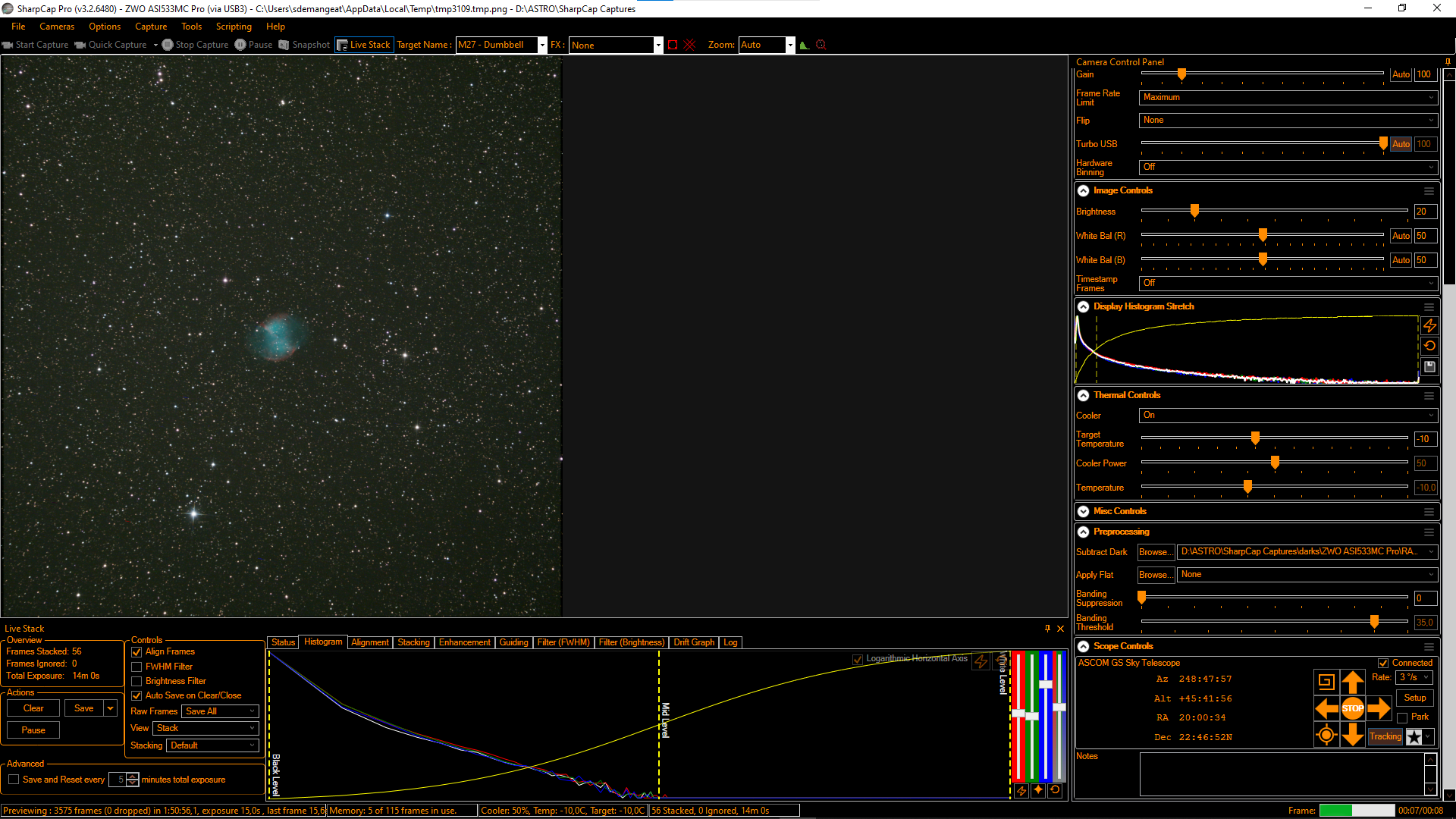The width and height of the screenshot is (1456, 819).
Task: Toggle the red reticule overlay icon
Action: click(x=689, y=45)
